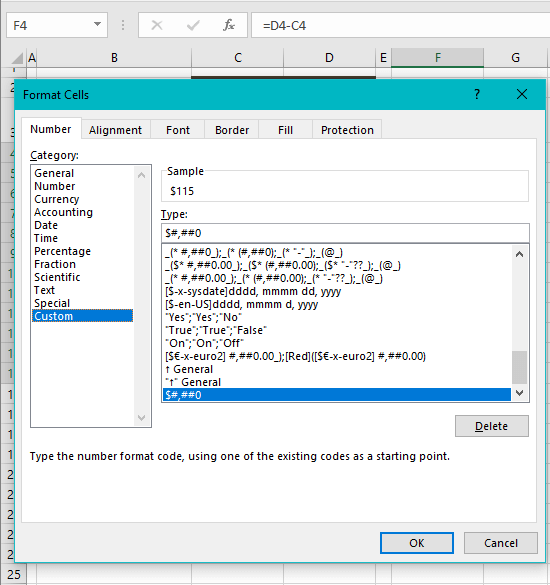This screenshot has height=585, width=550.
Task: Click the Insert Function fx icon
Action: point(229,25)
